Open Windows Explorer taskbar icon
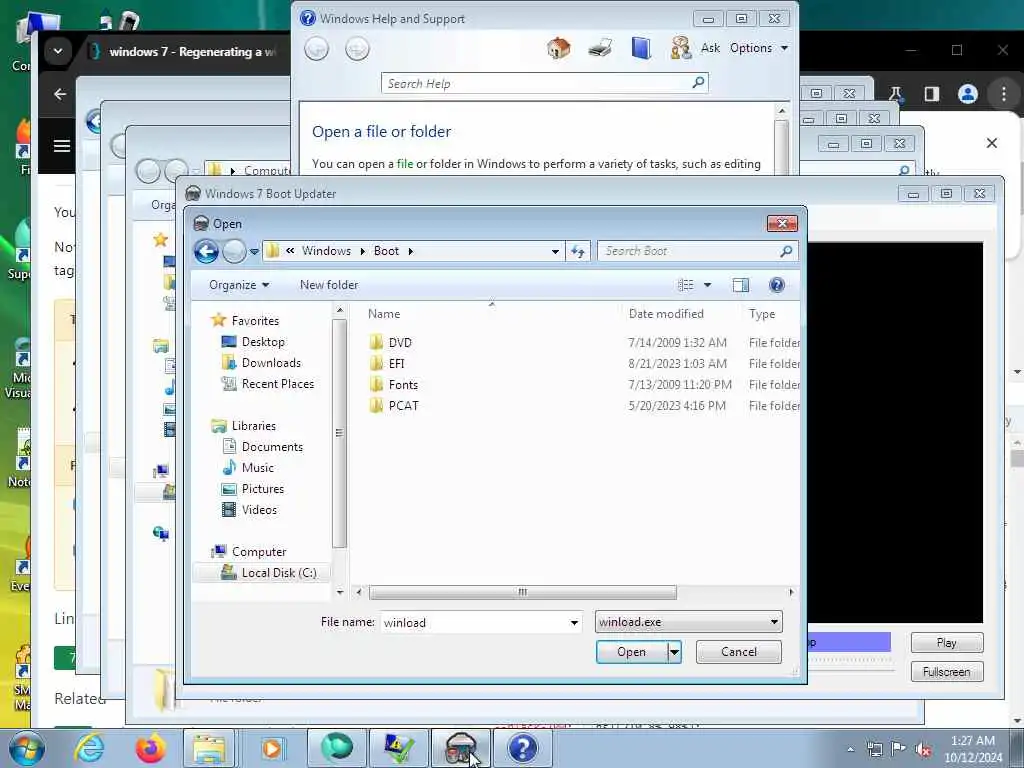Screen dimensions: 1024x768 208,748
